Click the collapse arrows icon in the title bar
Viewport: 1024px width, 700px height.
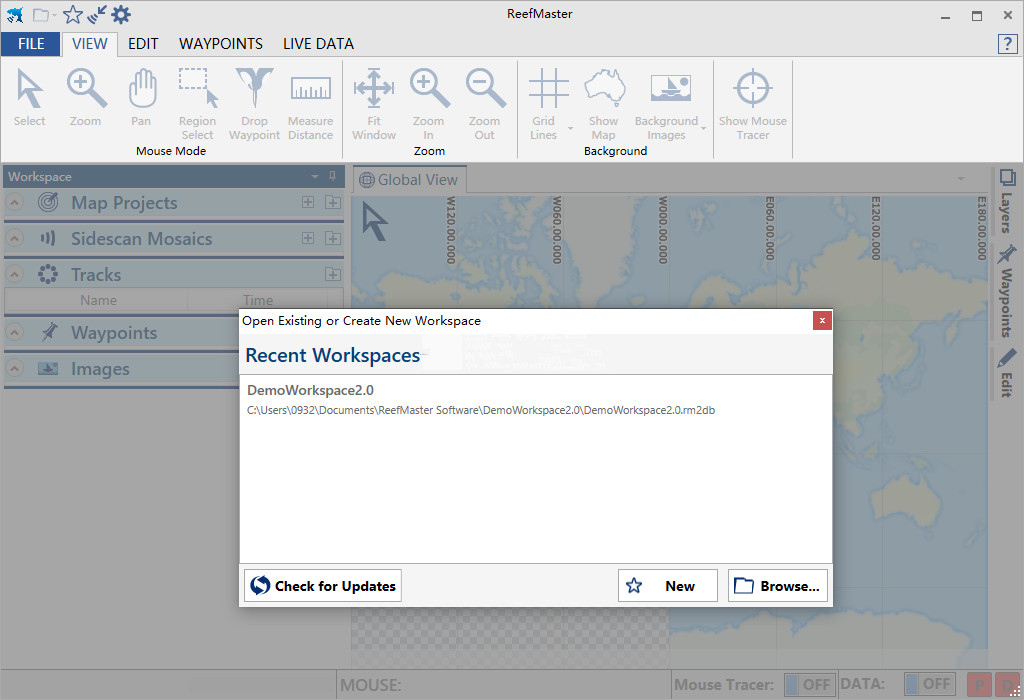[x=97, y=14]
